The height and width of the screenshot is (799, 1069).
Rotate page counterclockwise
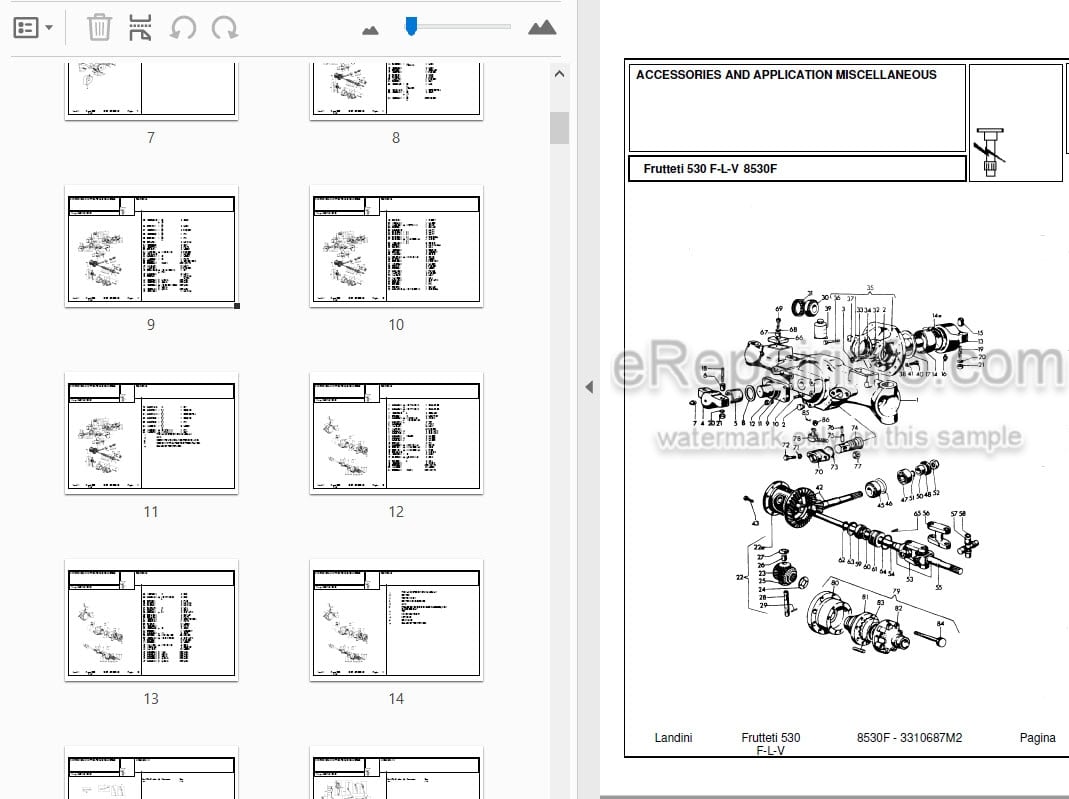click(x=183, y=28)
